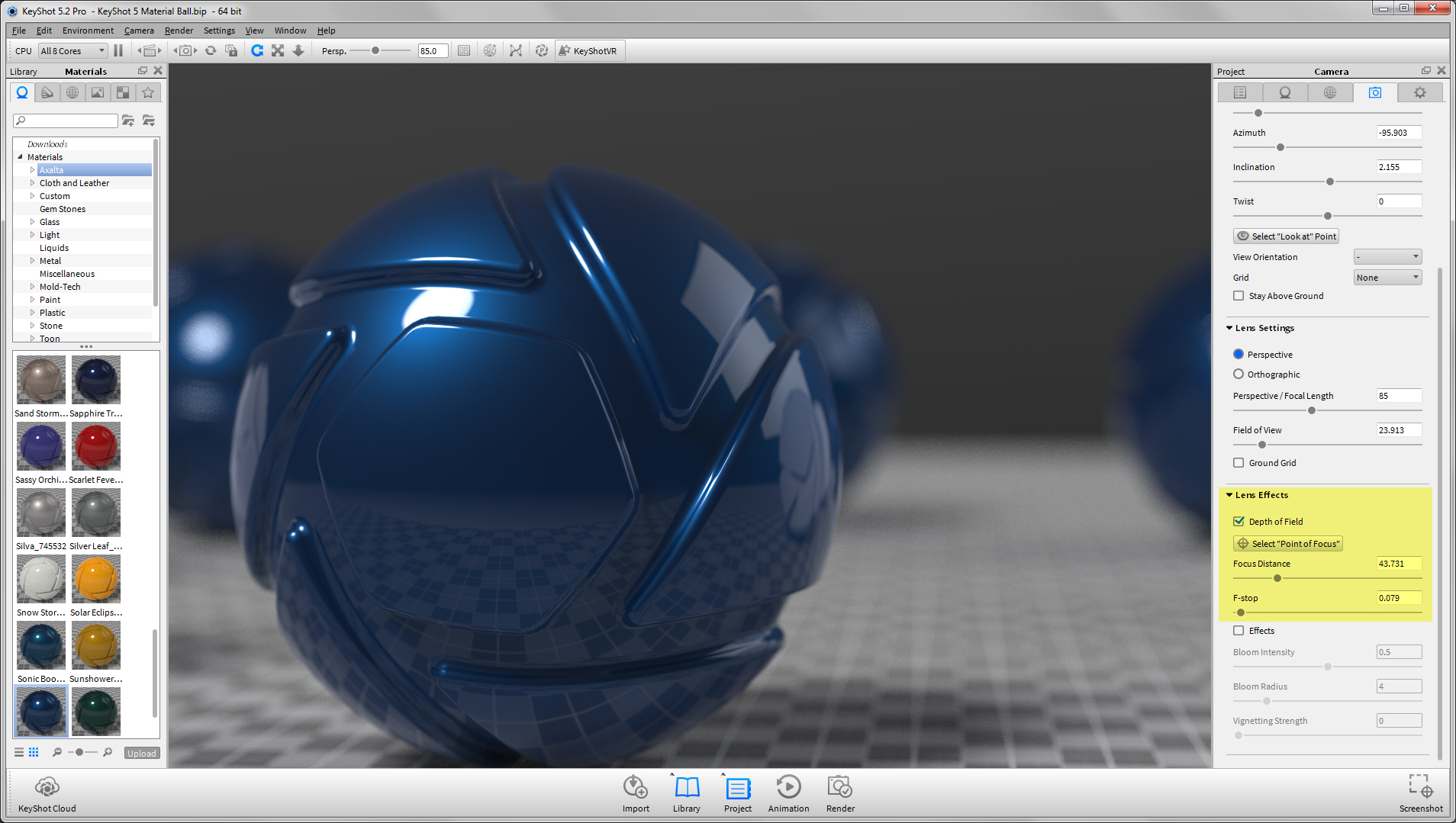Click the Select "Point of Focus" button

click(1288, 544)
